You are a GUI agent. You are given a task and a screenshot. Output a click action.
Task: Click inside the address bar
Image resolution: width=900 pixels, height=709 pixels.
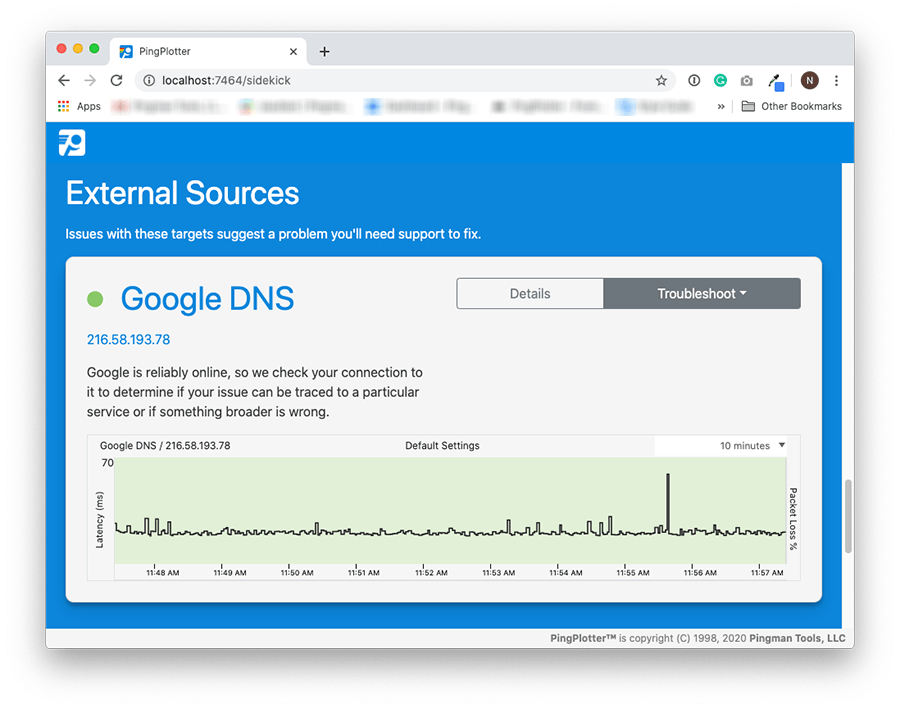pos(300,80)
